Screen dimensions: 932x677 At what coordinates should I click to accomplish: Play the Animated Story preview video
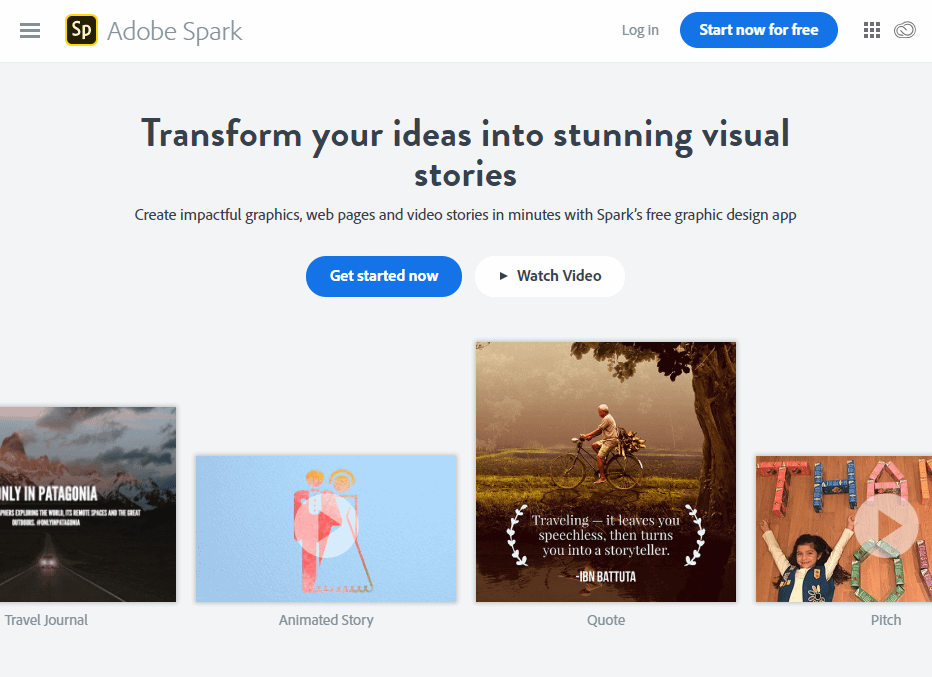point(326,527)
